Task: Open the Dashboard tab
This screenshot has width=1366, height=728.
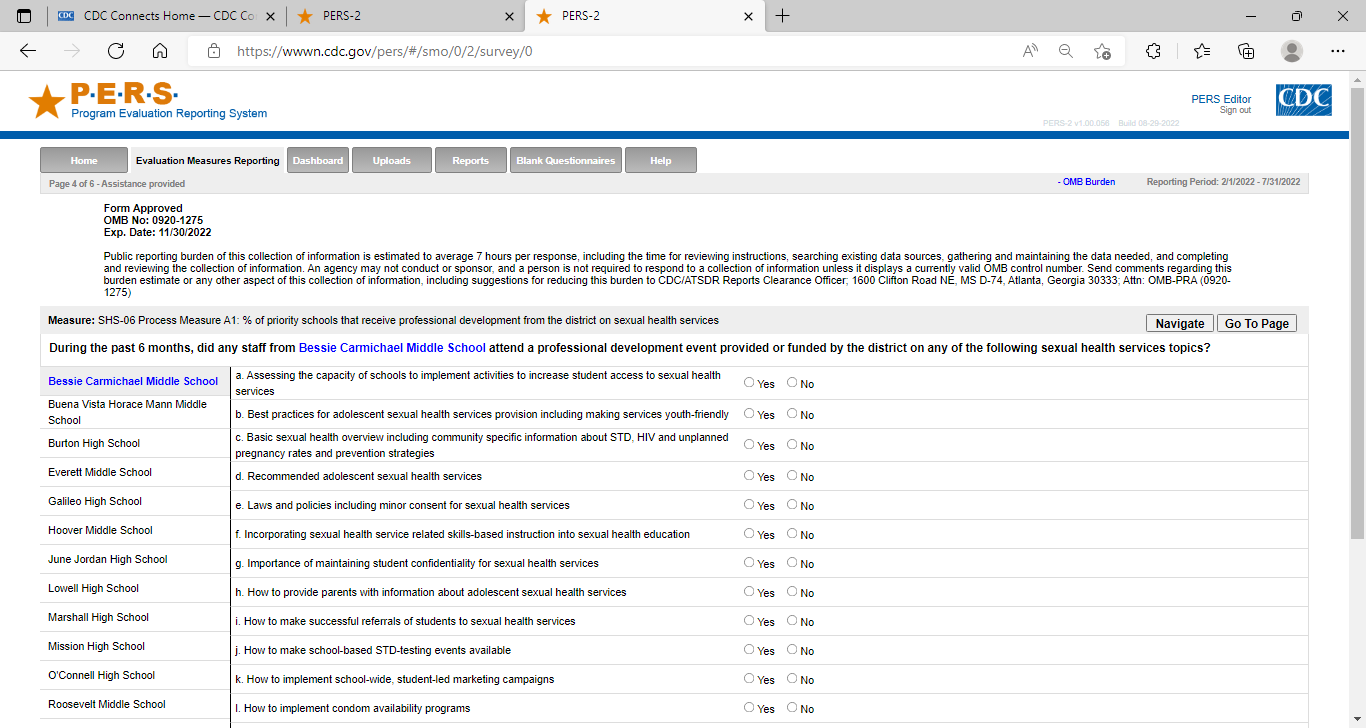Action: point(318,160)
